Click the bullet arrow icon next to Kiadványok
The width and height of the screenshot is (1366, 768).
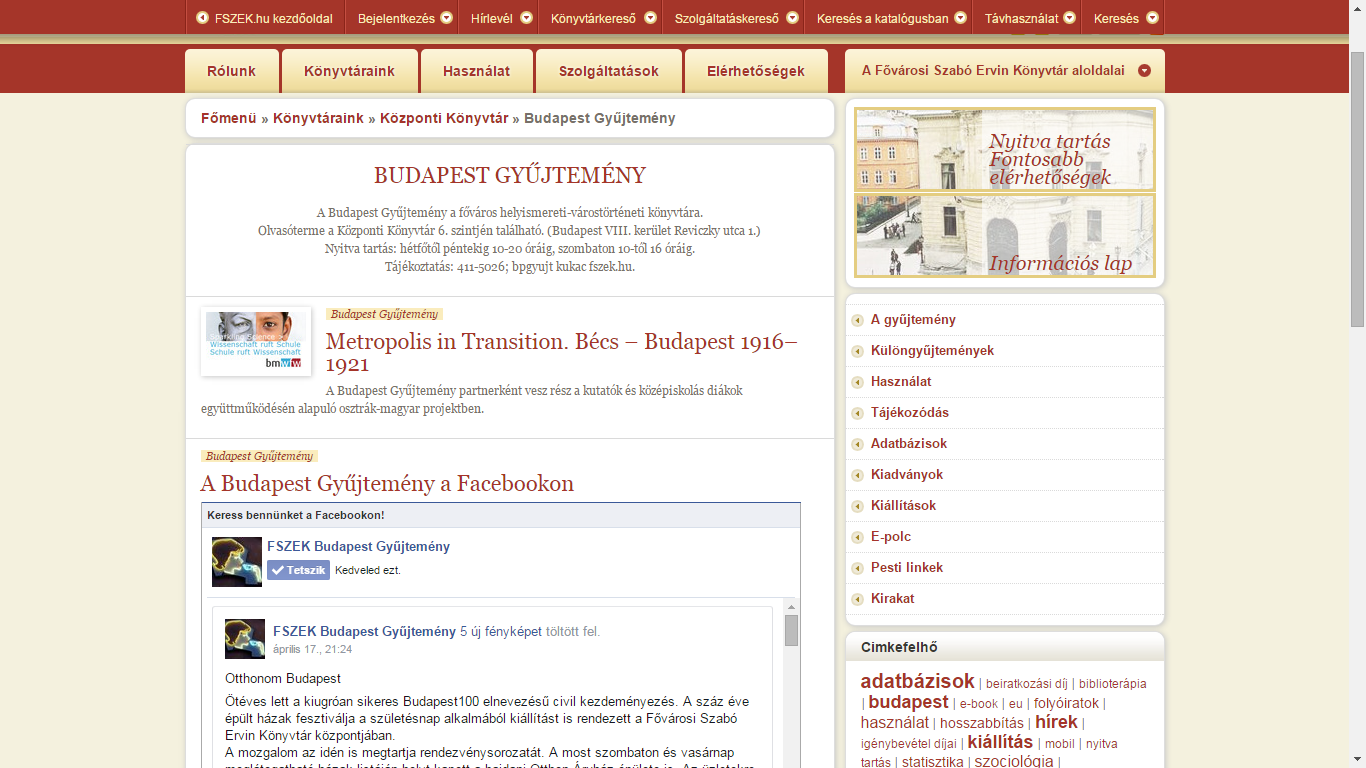click(858, 475)
